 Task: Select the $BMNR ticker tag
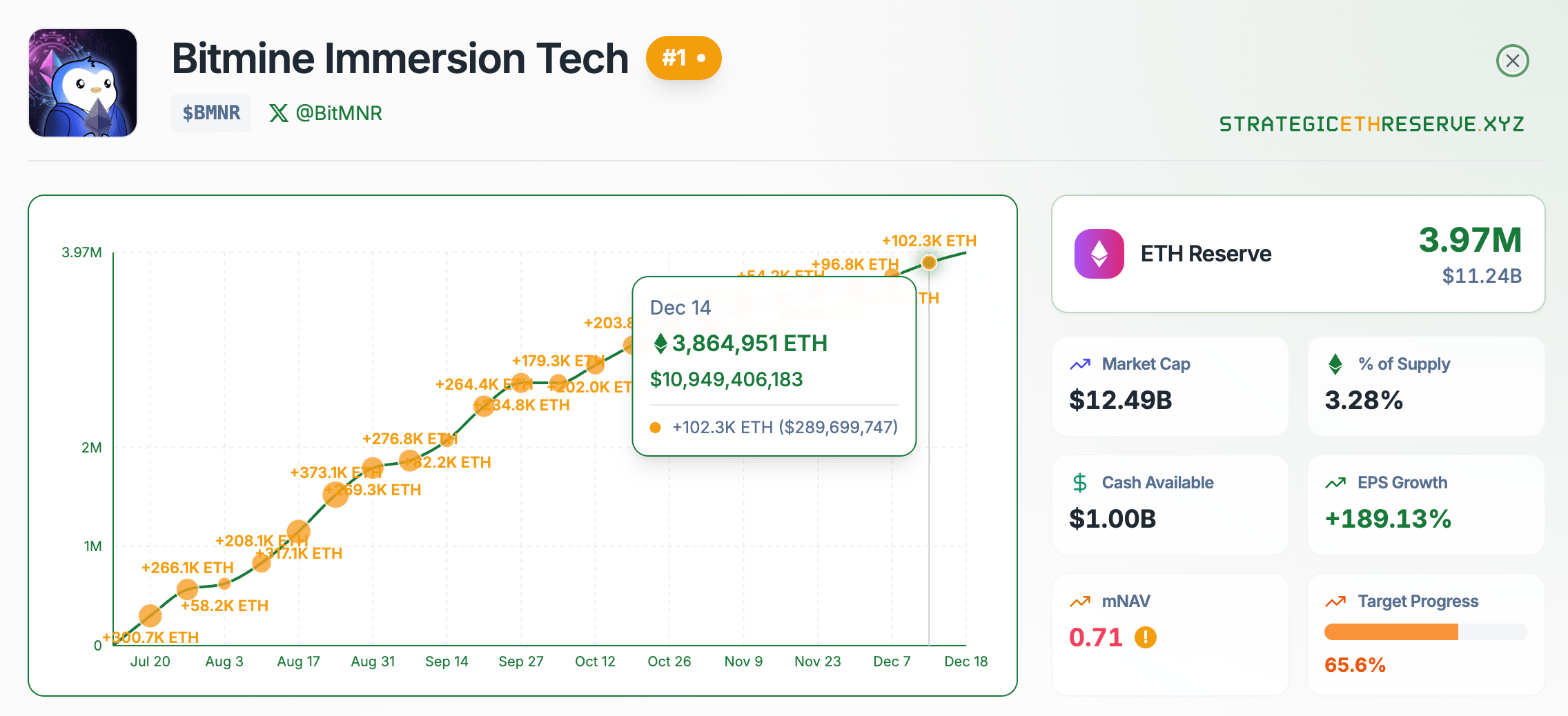click(x=210, y=112)
